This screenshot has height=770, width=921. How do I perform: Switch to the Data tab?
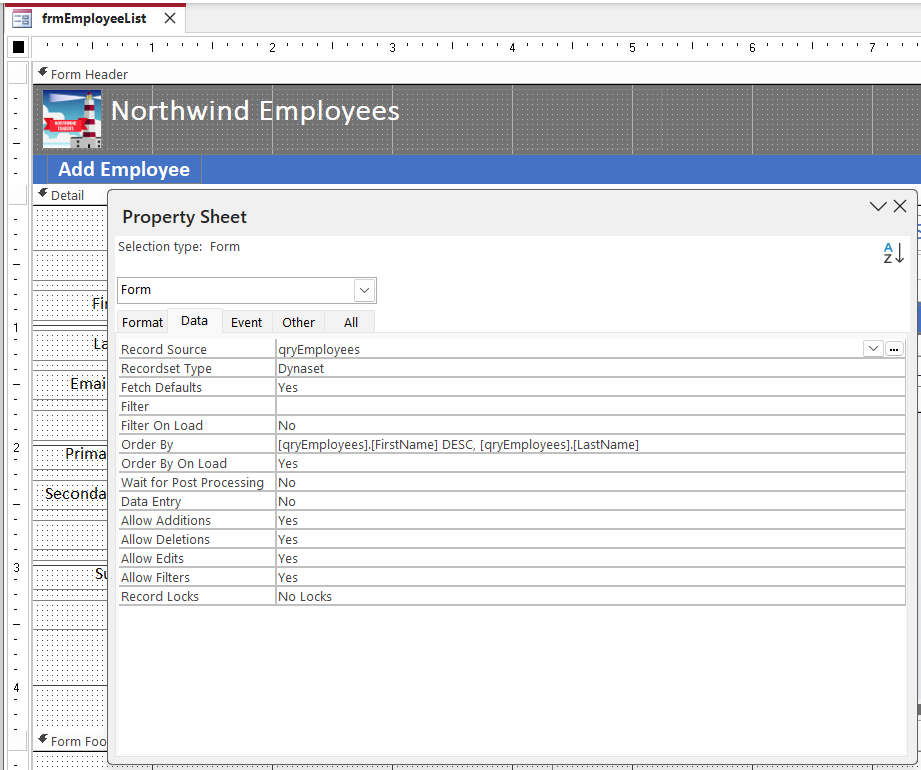pyautogui.click(x=194, y=321)
